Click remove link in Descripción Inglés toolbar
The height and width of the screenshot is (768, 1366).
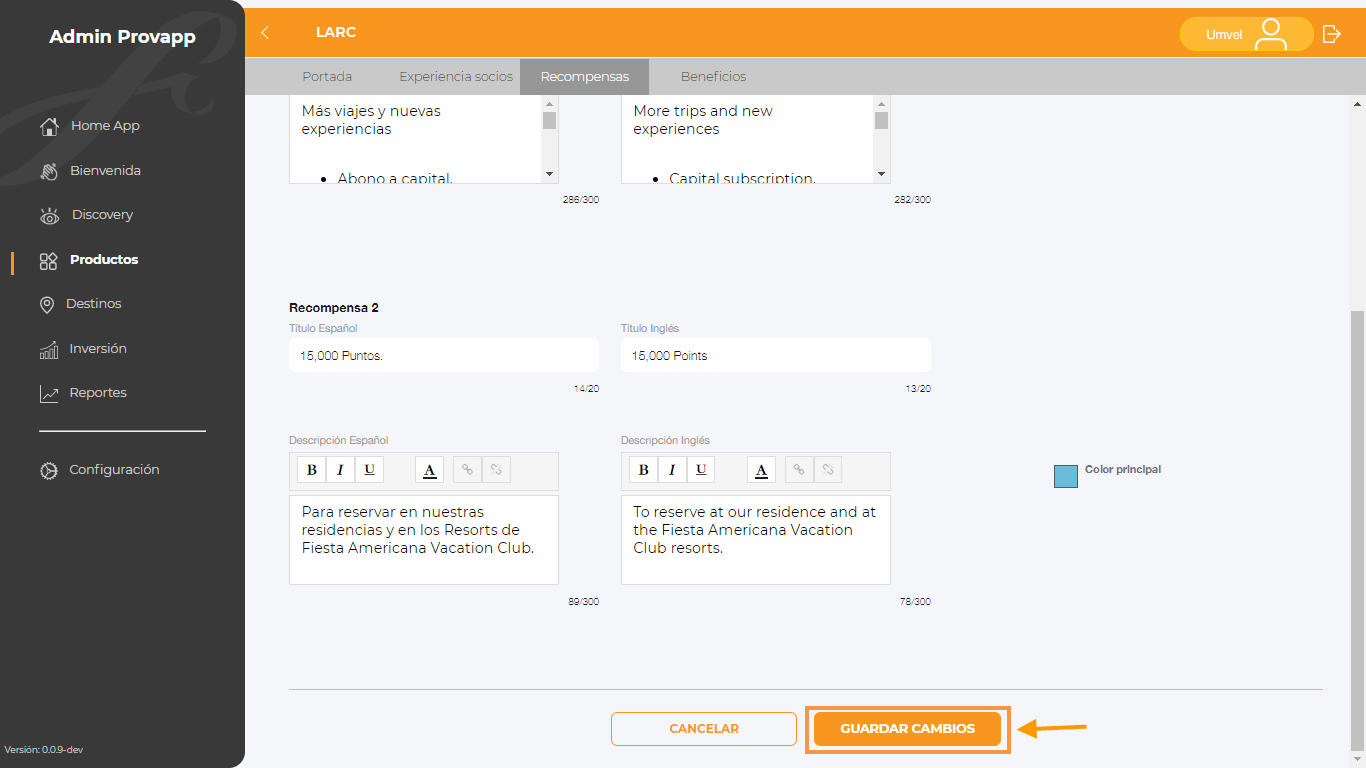tap(827, 470)
